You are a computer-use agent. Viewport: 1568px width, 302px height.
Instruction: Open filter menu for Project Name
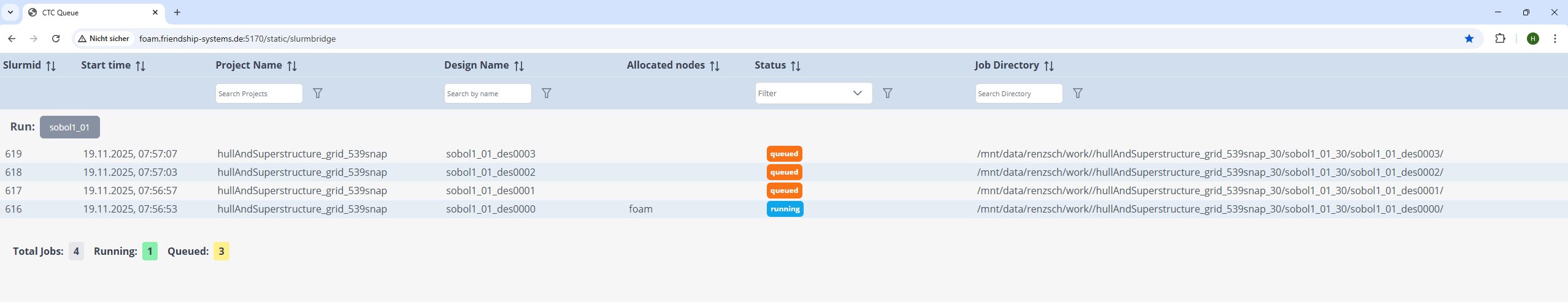click(318, 93)
